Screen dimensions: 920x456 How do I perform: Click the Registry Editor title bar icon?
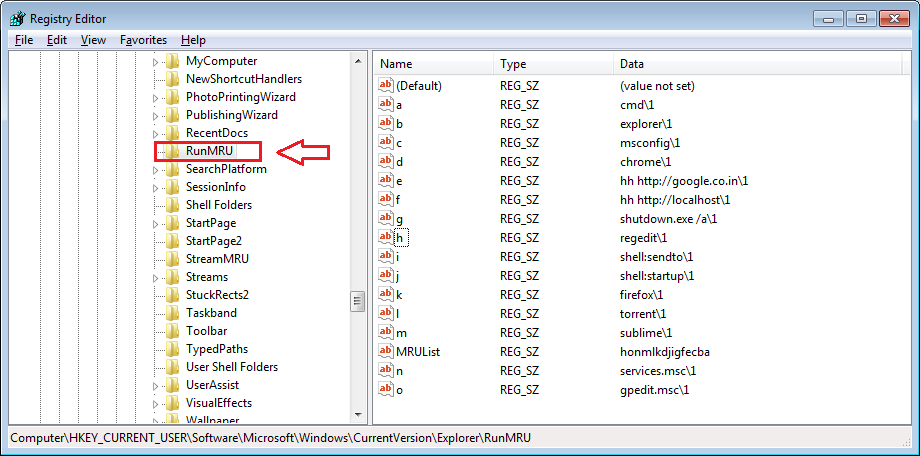click(18, 19)
